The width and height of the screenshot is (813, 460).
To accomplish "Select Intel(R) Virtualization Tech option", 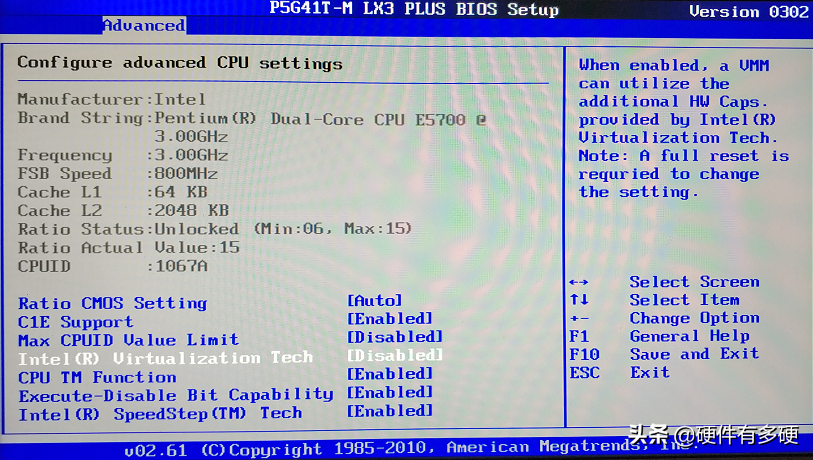I will click(x=166, y=358).
